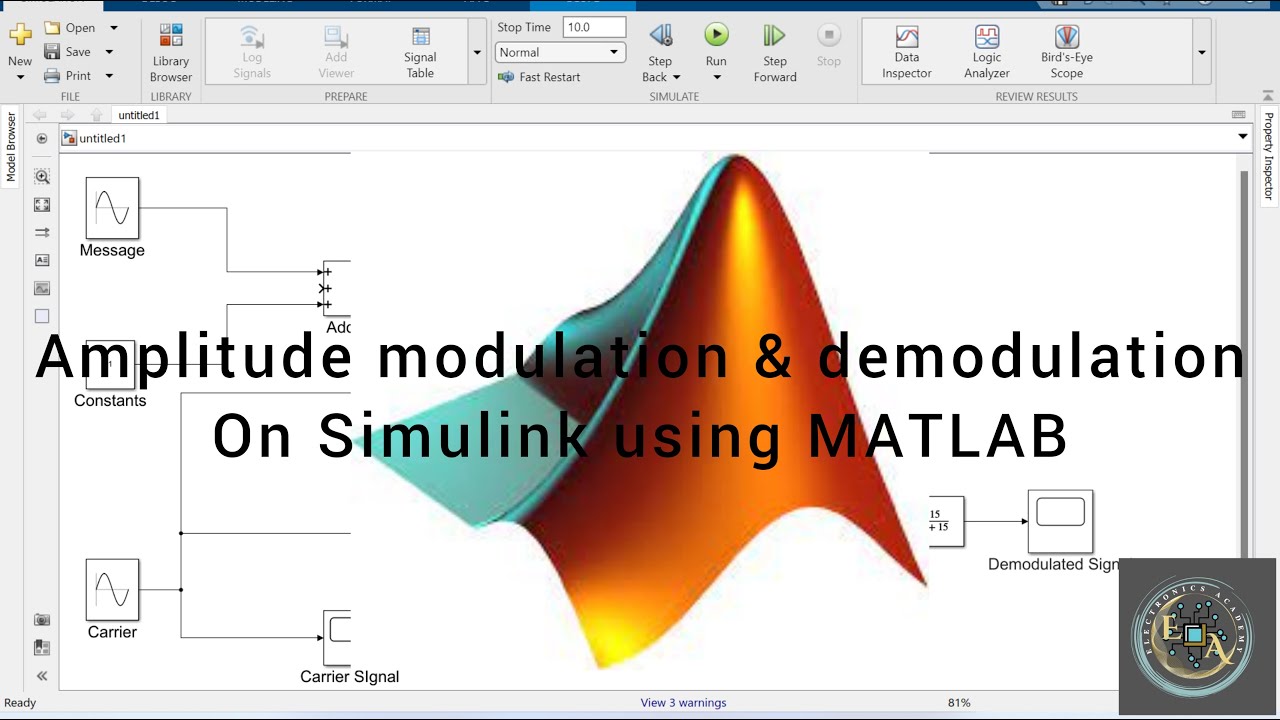The width and height of the screenshot is (1280, 720).
Task: Click untitled1 in the breadcrumb bar
Action: [103, 138]
